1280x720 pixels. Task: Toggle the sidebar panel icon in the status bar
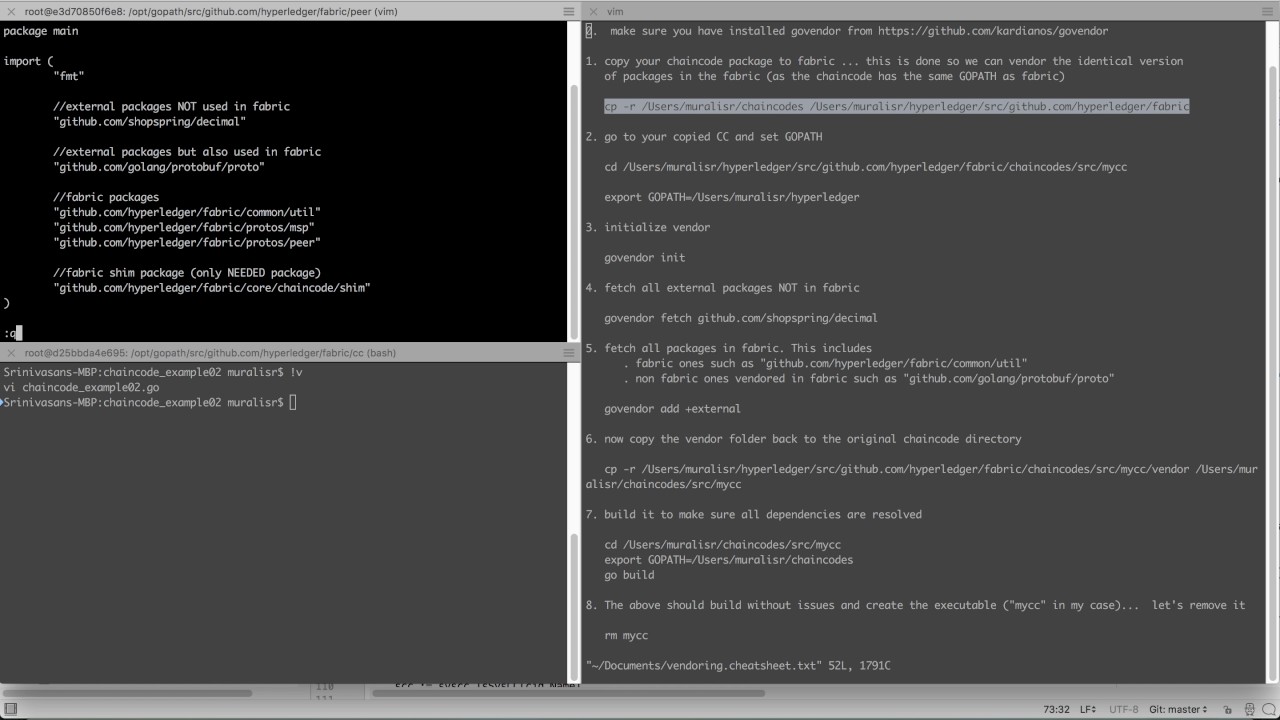click(9, 709)
